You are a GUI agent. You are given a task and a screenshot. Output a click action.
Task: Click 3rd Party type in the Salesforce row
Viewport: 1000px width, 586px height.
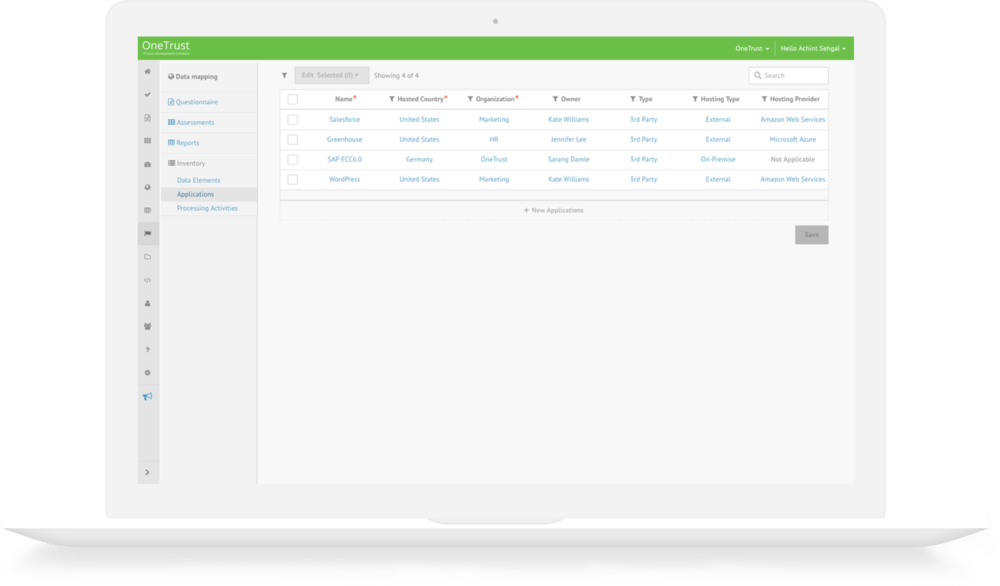click(643, 119)
